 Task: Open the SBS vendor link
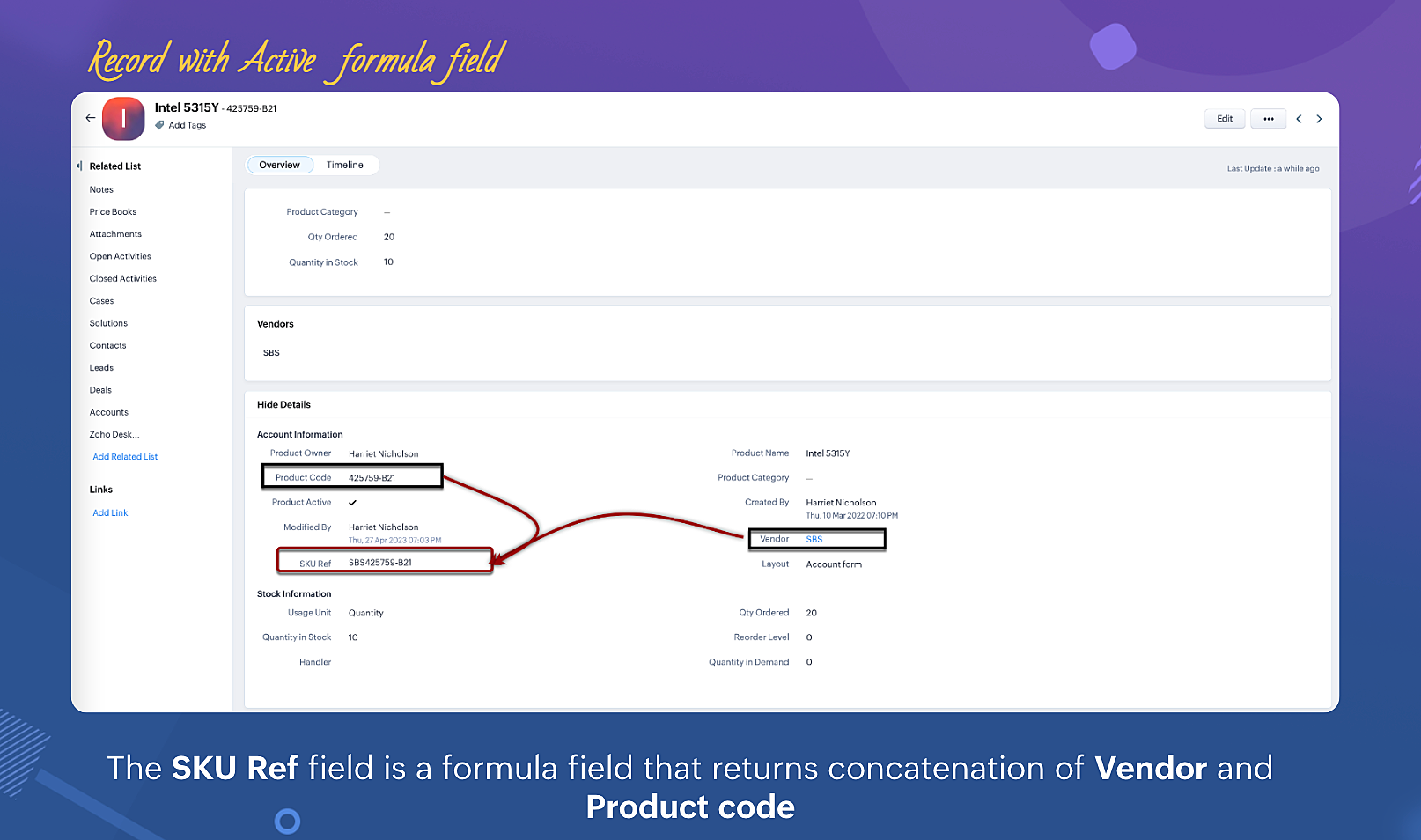[814, 540]
